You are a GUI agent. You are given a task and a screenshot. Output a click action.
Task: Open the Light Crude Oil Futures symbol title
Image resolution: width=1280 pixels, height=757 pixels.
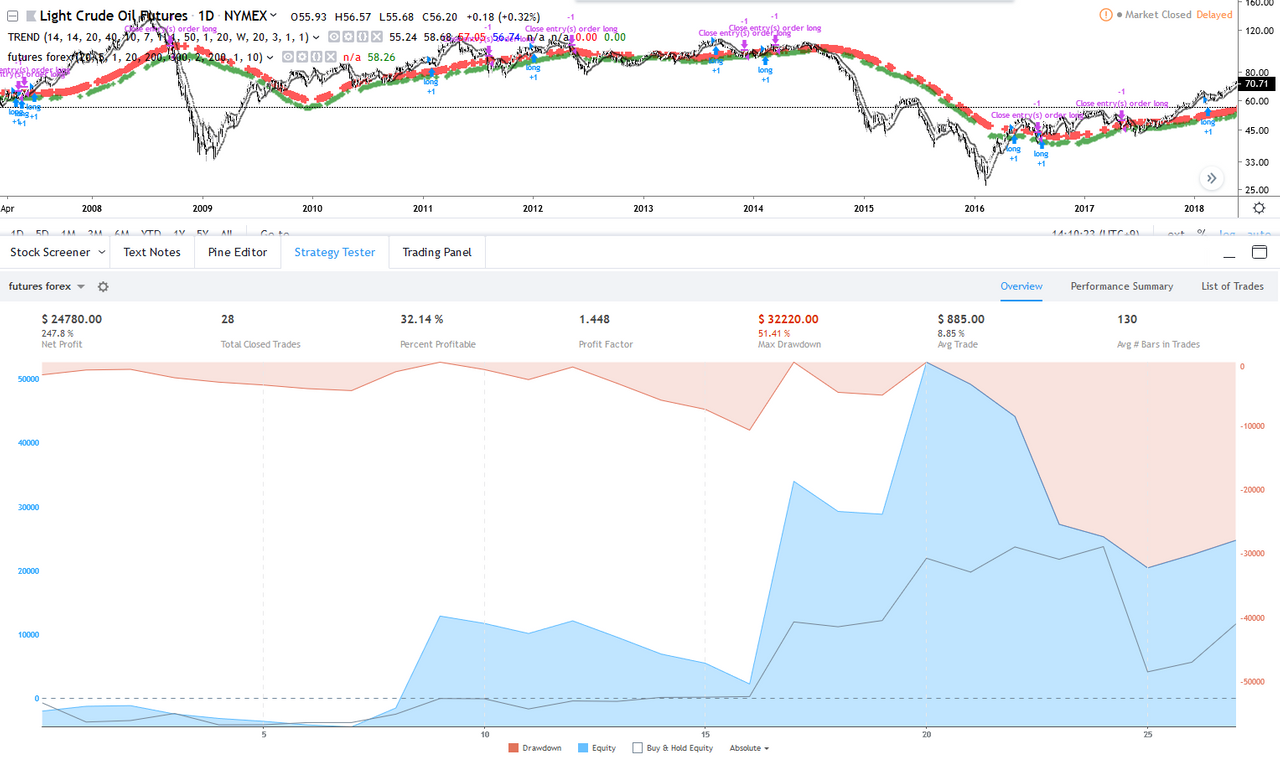click(113, 16)
